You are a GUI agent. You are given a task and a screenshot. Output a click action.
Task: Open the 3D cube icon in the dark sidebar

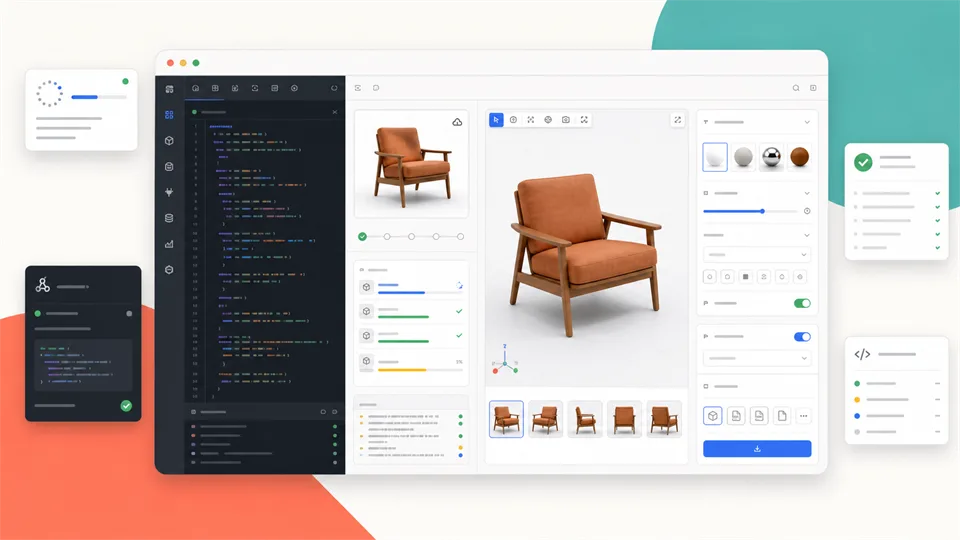coord(169,140)
